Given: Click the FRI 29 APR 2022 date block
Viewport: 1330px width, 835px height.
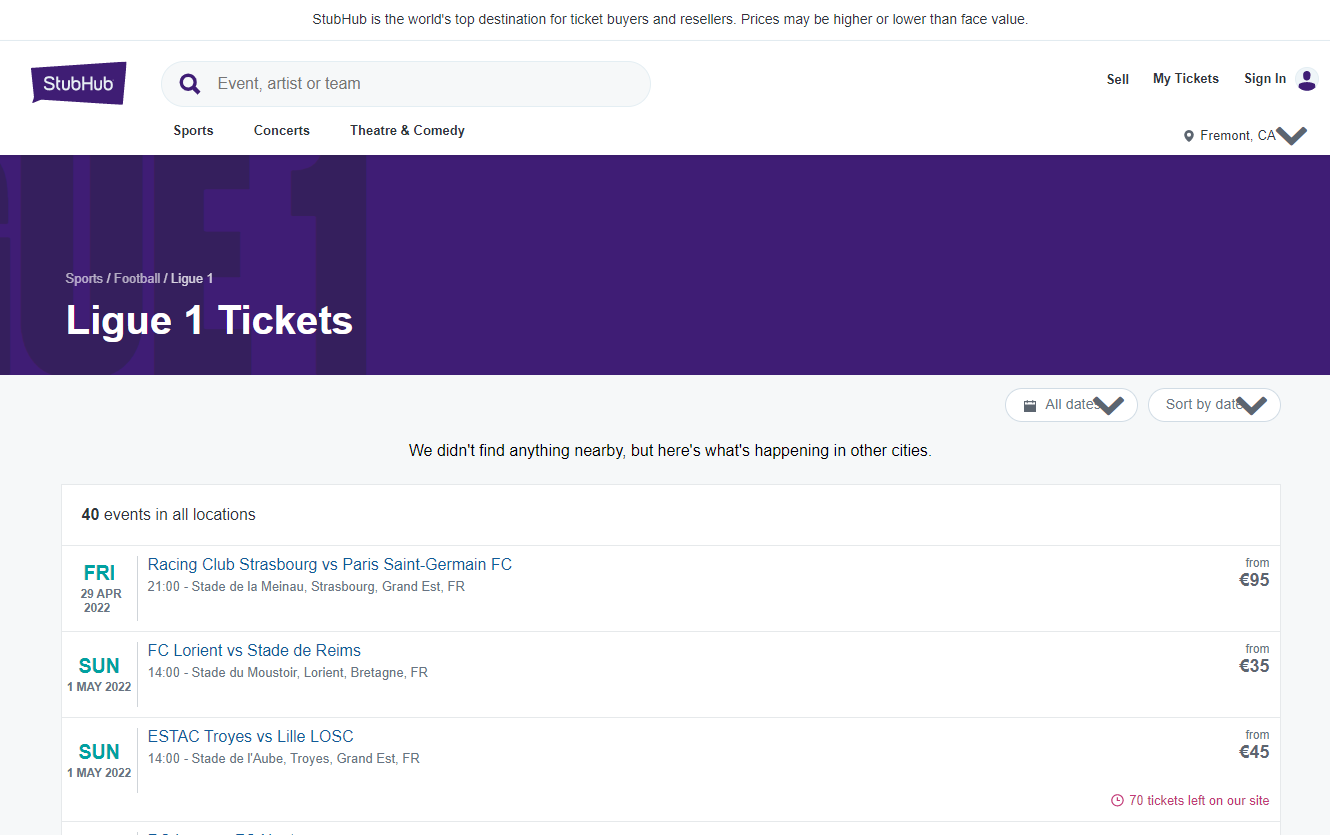Looking at the screenshot, I should click(99, 588).
